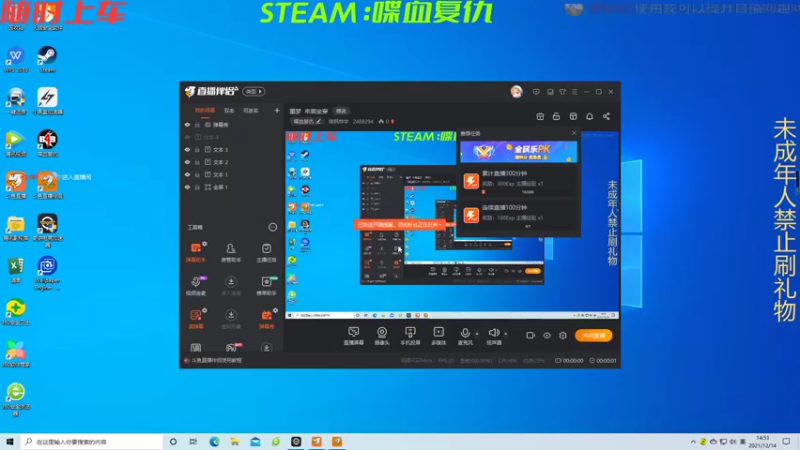Open the 虚拟形象 download tool
The image size is (800, 450).
tap(231, 319)
